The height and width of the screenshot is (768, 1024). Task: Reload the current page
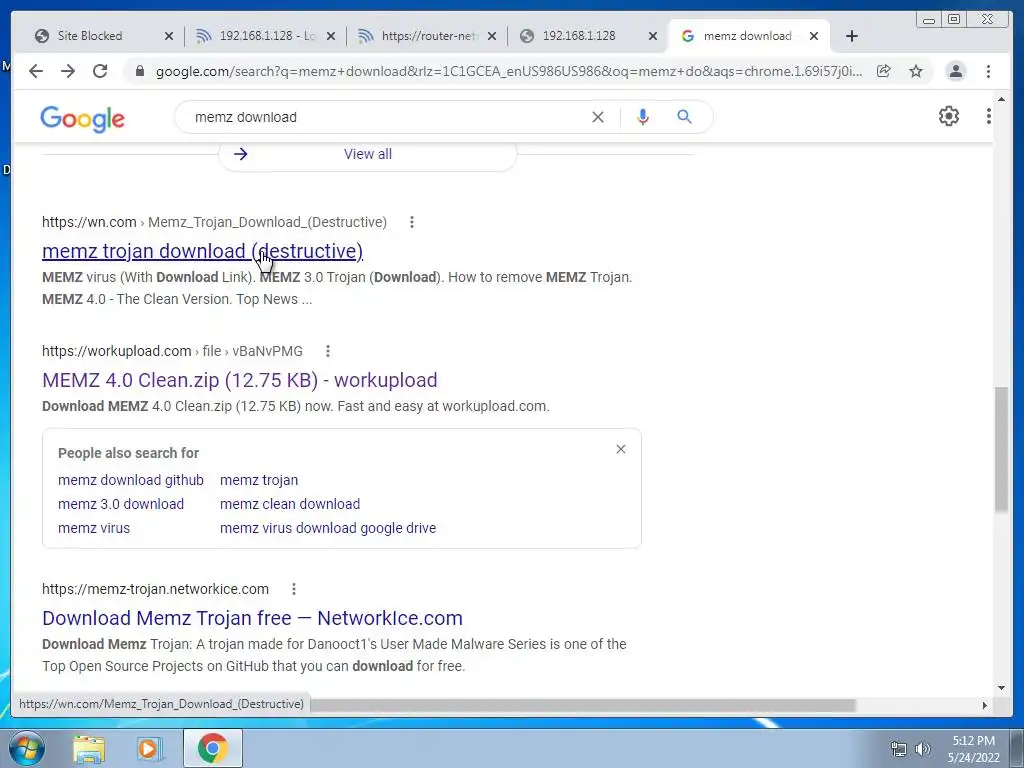point(100,71)
